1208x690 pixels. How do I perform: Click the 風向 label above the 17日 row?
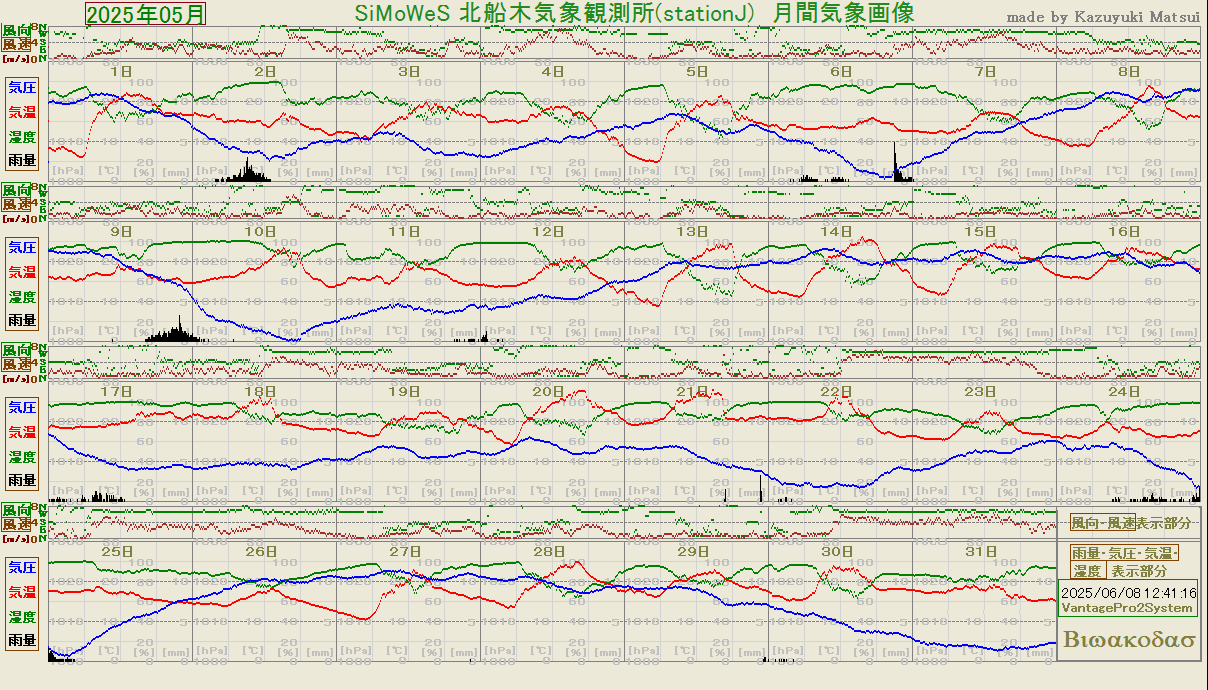point(17,350)
